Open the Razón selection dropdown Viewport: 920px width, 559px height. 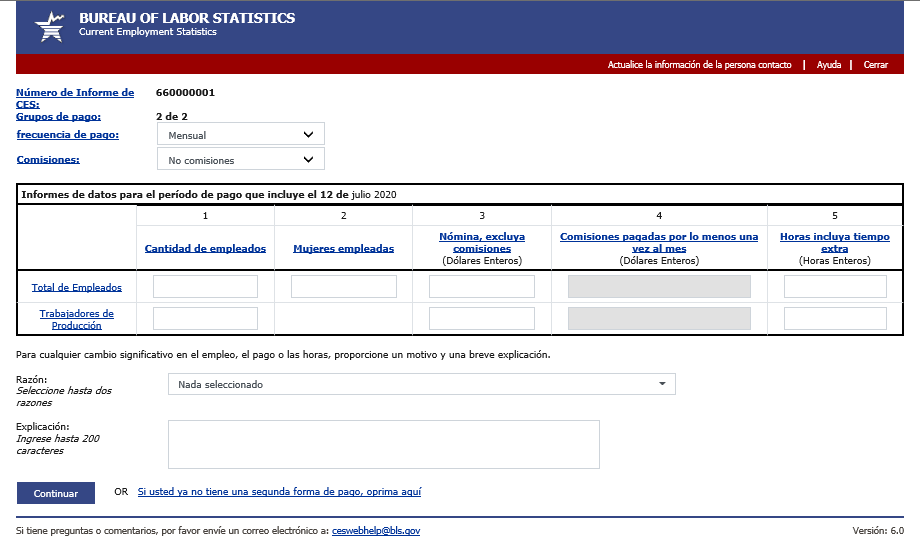[421, 384]
